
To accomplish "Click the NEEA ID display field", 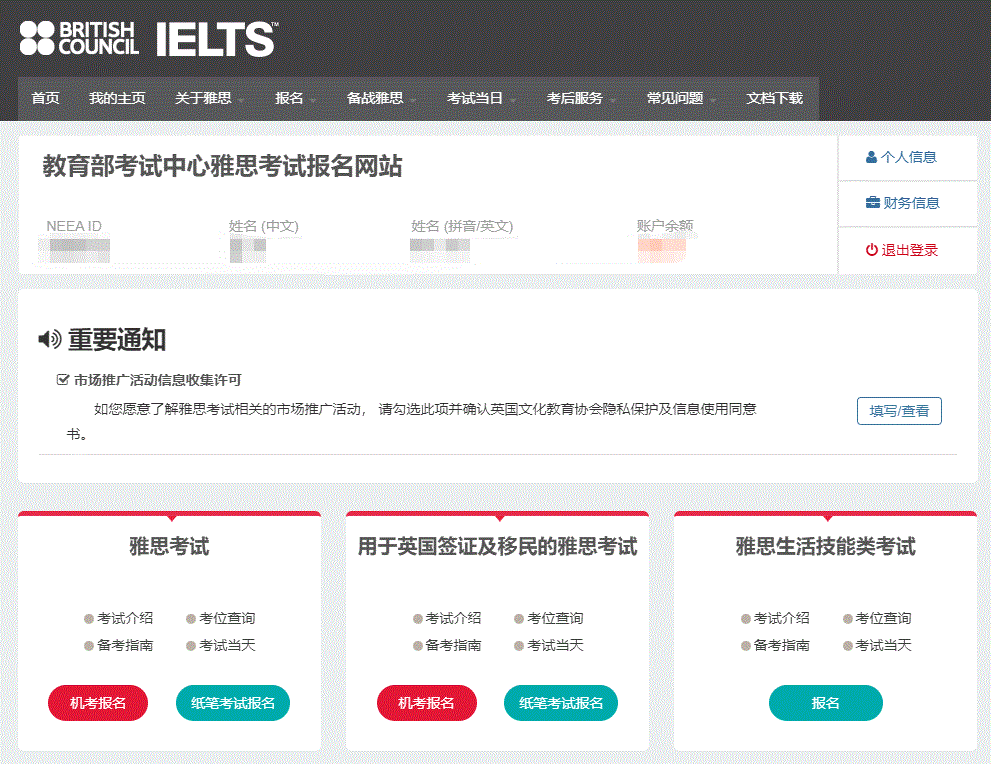I will point(74,246).
